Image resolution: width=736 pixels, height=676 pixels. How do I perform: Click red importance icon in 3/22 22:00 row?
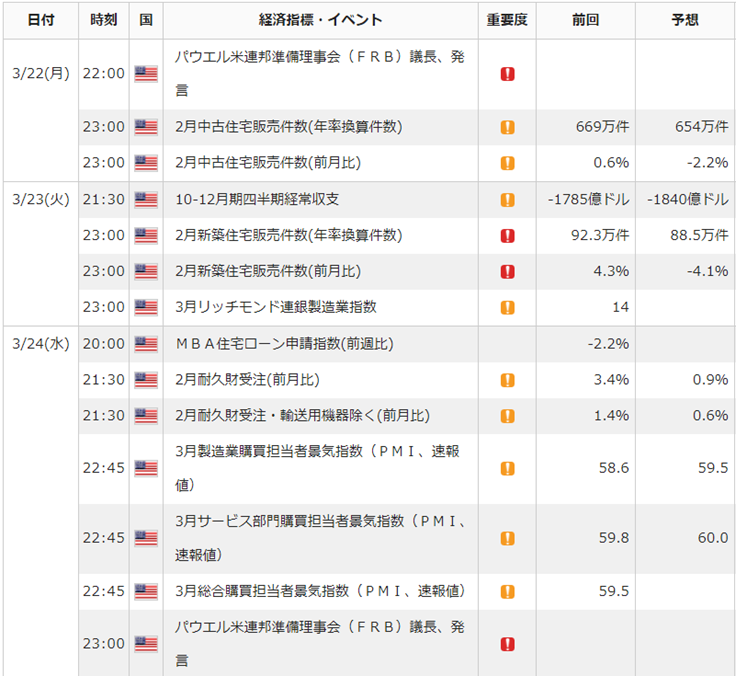coord(507,74)
